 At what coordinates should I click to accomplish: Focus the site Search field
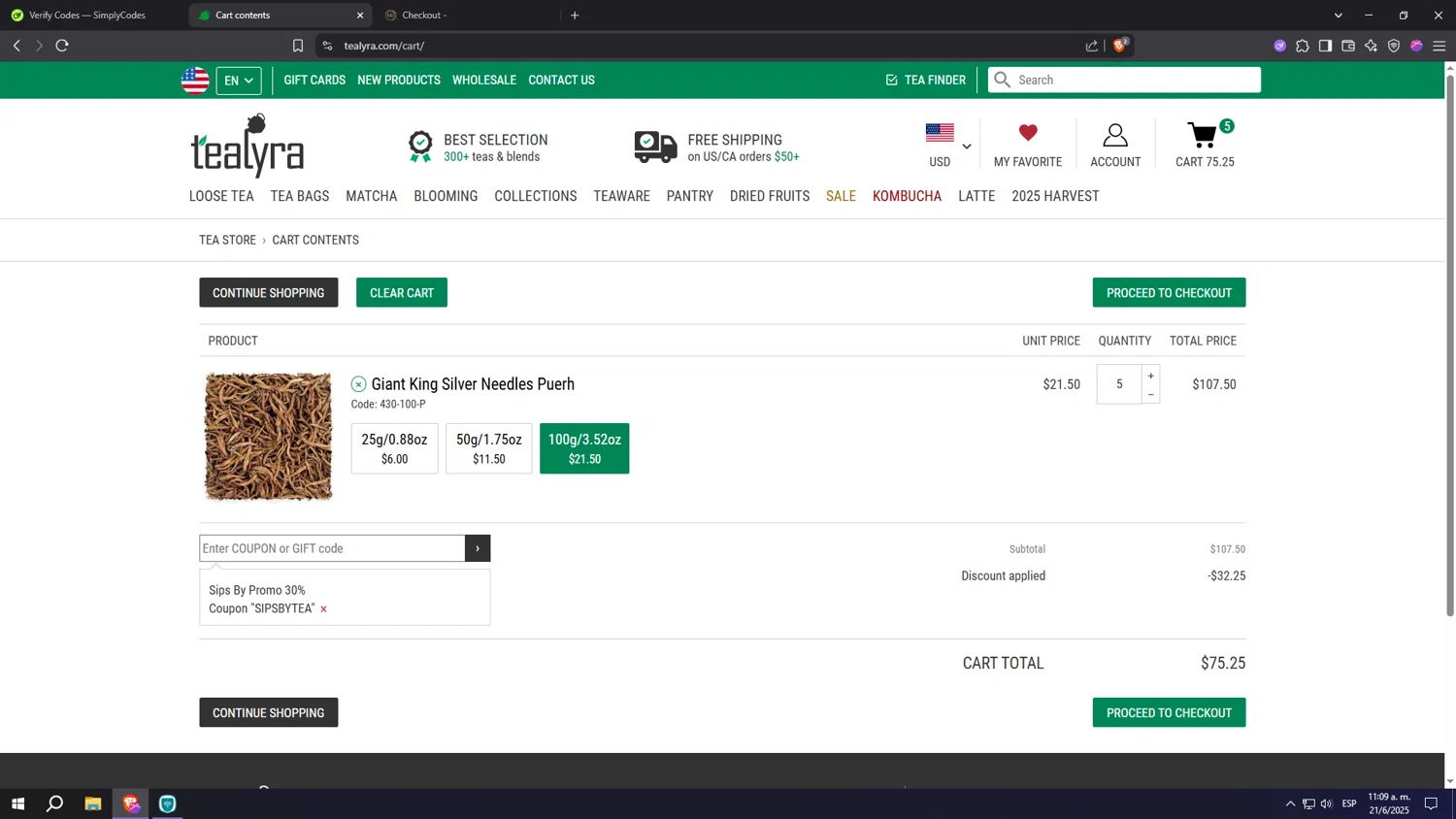point(1124,80)
